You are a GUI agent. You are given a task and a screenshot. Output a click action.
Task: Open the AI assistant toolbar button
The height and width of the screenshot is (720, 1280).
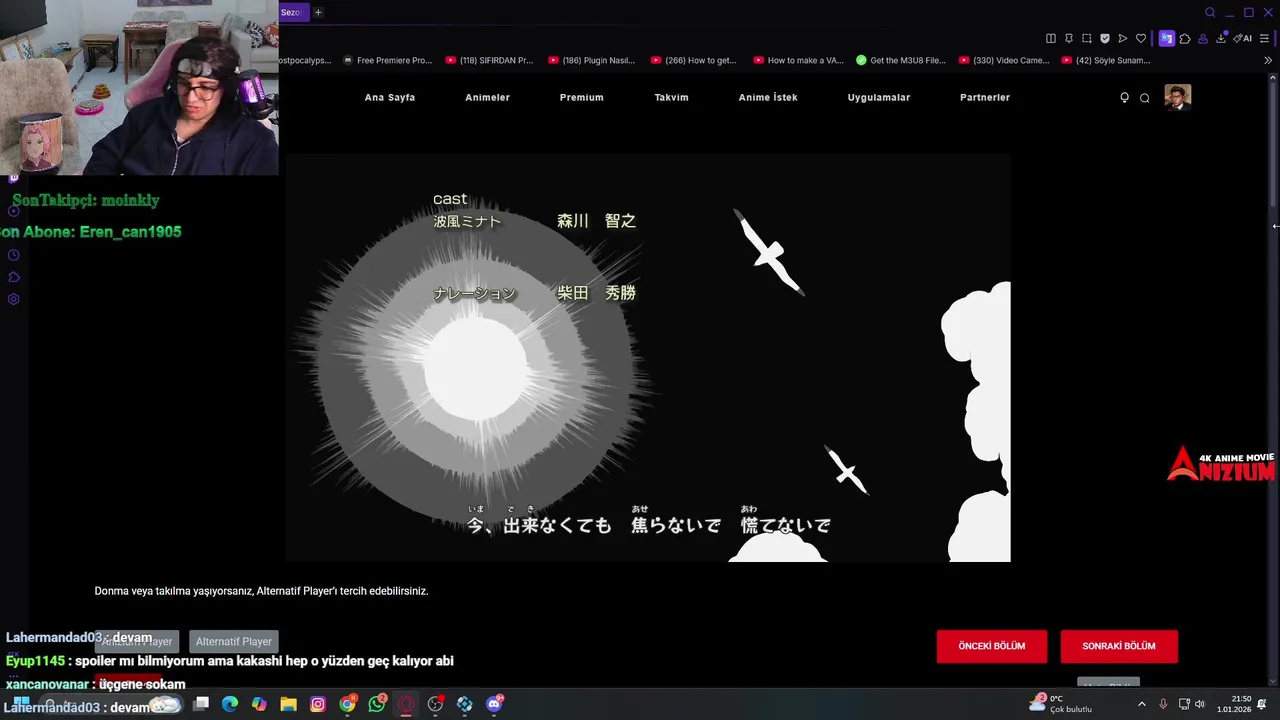tap(1242, 38)
